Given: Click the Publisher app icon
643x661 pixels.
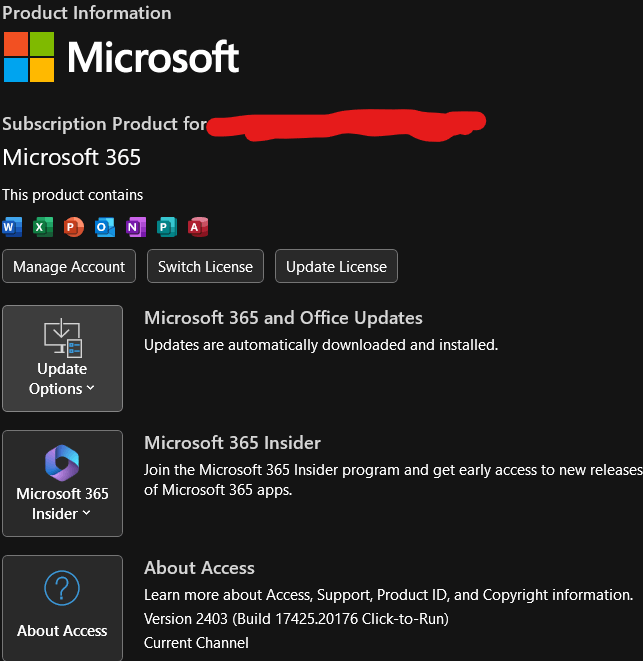Looking at the screenshot, I should coord(167,227).
